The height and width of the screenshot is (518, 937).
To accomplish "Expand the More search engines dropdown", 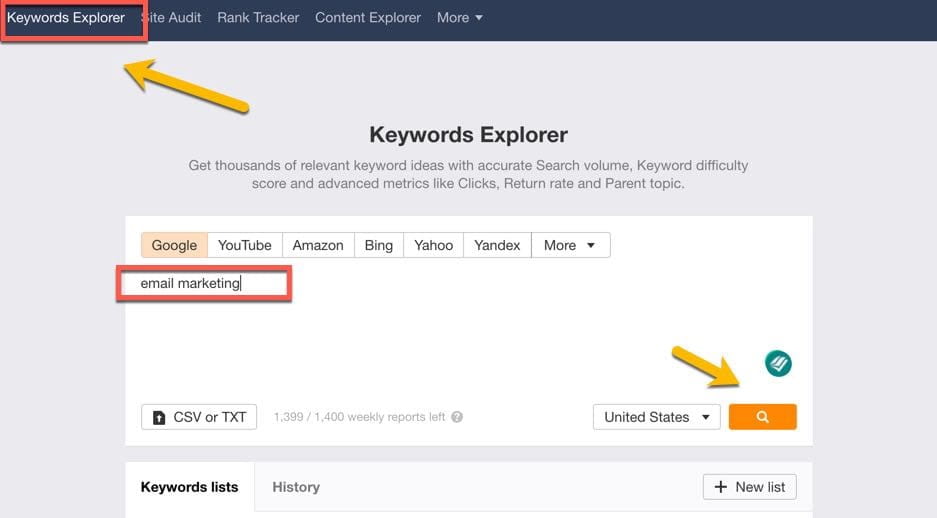I will [x=569, y=245].
